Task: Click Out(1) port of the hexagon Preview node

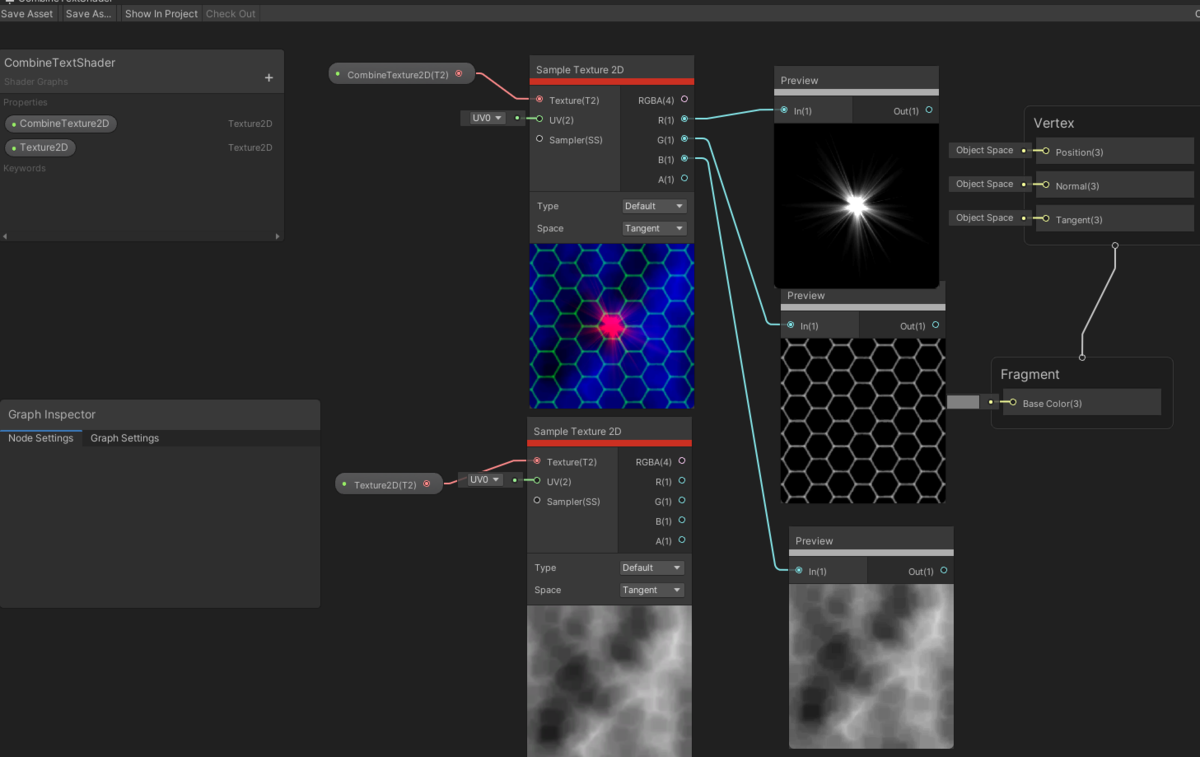Action: coord(936,325)
